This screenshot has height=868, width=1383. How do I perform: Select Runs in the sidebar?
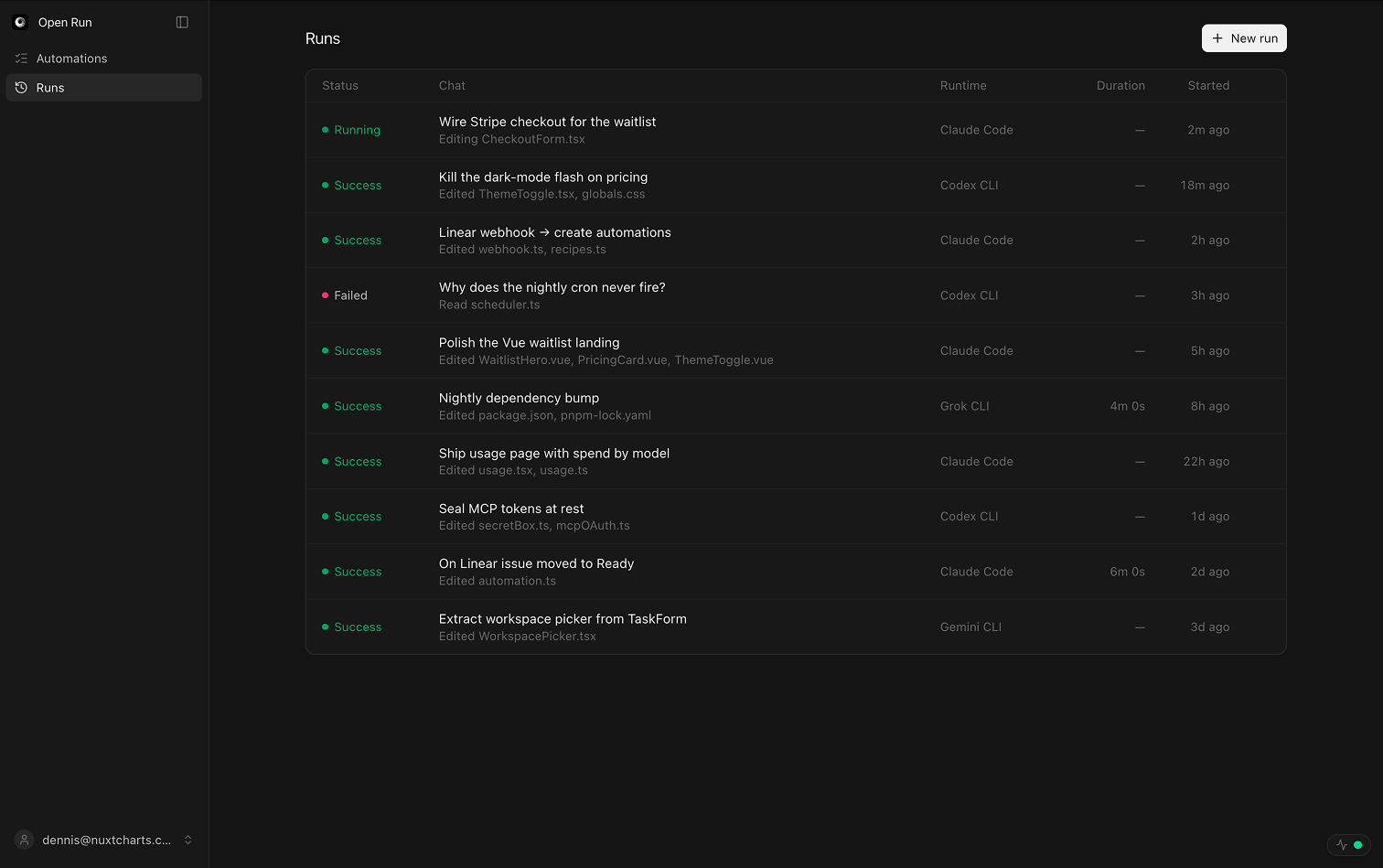[104, 88]
